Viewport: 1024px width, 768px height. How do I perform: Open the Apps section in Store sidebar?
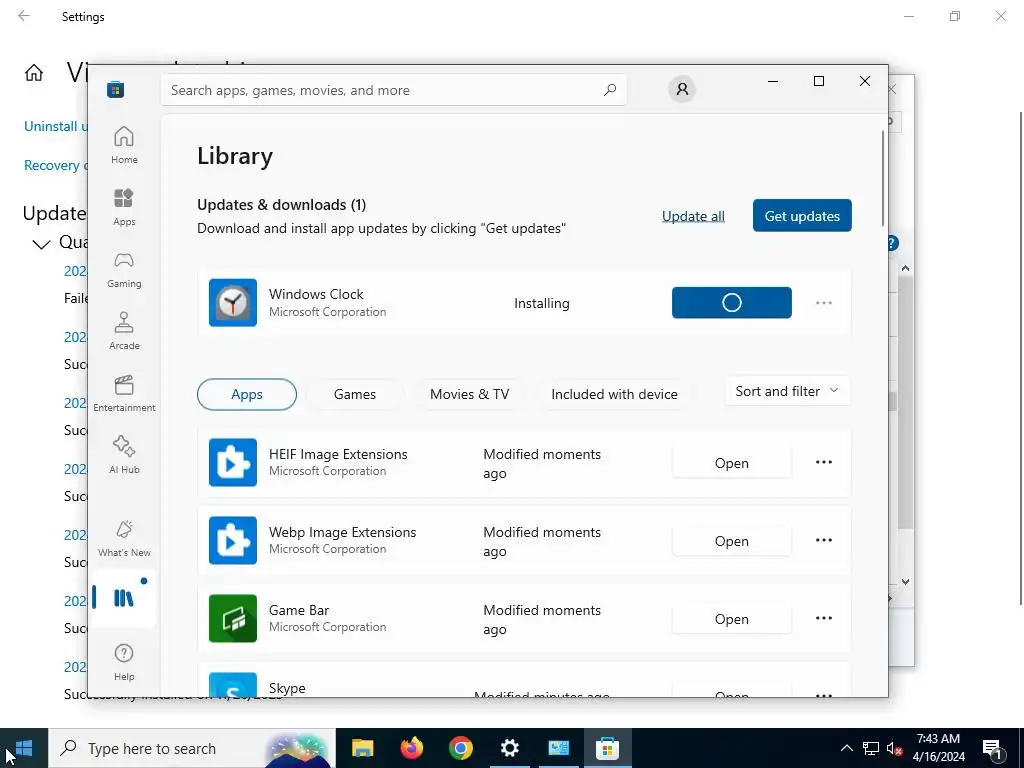click(x=124, y=207)
